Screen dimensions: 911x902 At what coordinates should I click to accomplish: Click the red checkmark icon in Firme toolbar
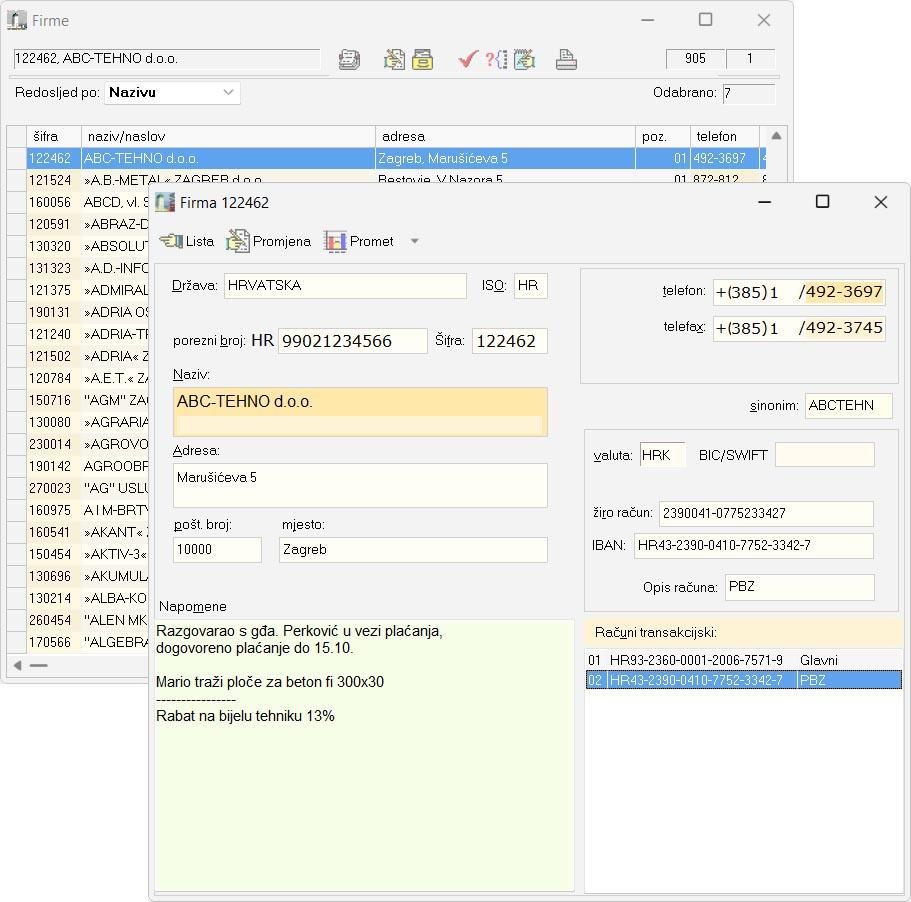[467, 60]
